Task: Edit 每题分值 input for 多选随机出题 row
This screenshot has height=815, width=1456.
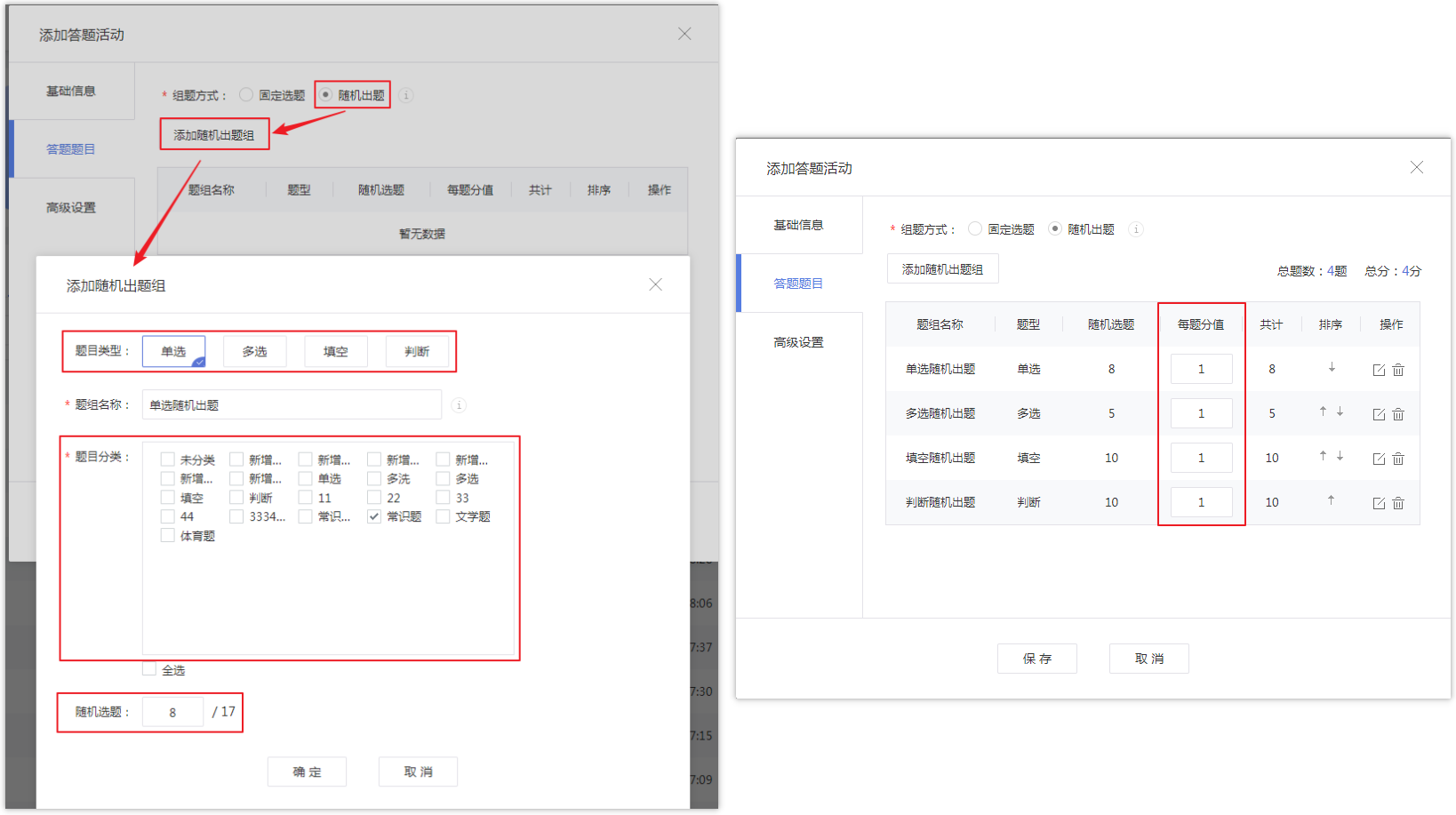Action: [x=1201, y=413]
